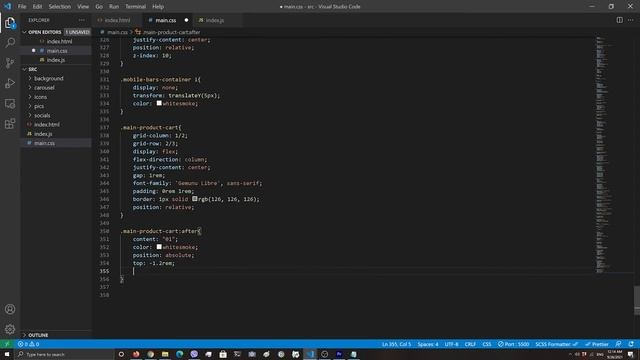Expand the Outline section
This screenshot has height=360, width=640.
tap(38, 335)
